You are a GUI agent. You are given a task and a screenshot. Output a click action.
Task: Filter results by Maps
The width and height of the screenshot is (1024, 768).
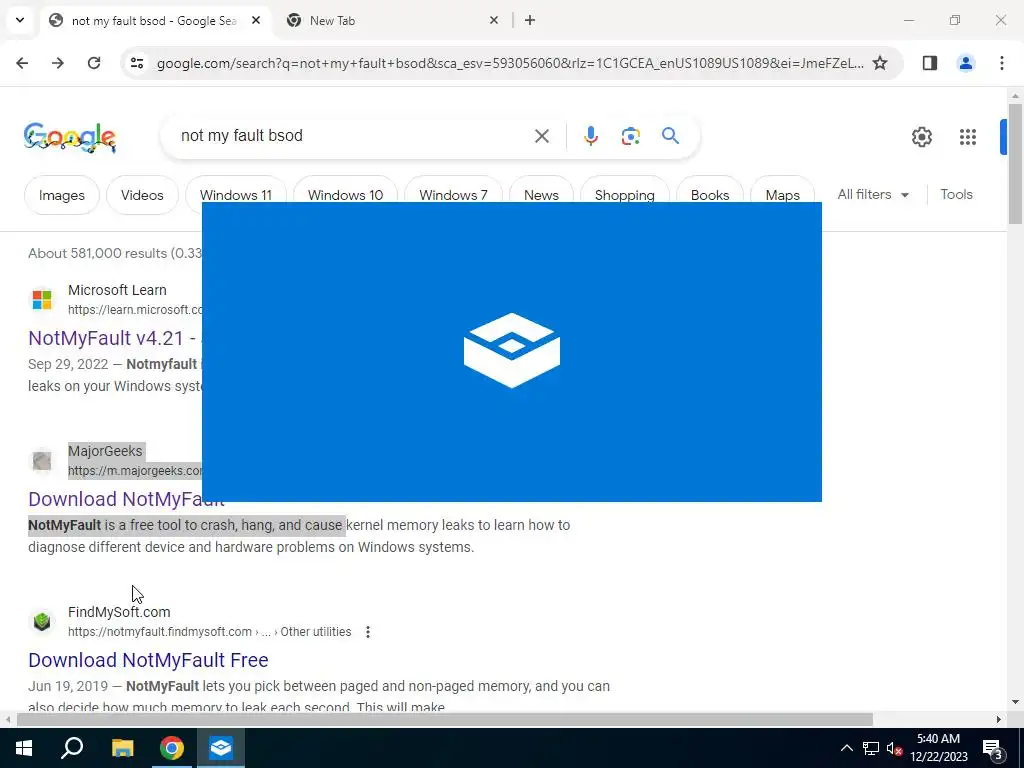click(x=782, y=189)
